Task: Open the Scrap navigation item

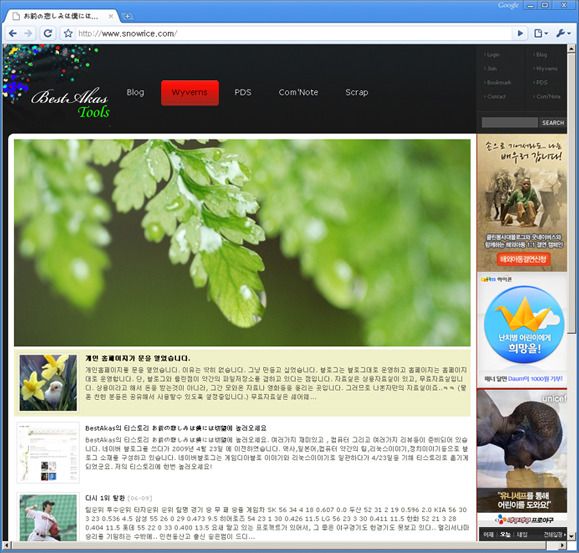Action: 357,92
